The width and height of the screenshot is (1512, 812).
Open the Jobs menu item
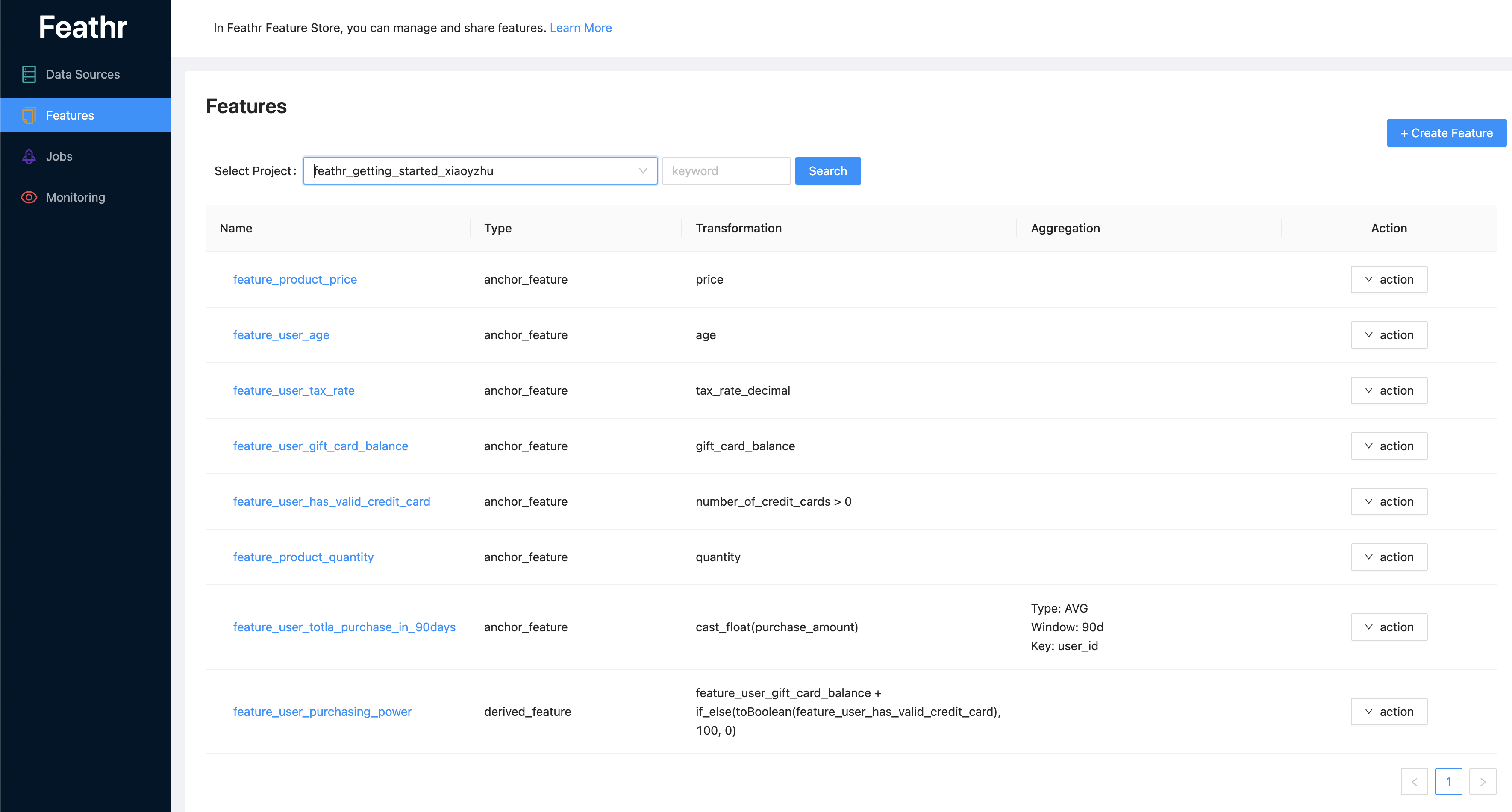86,157
